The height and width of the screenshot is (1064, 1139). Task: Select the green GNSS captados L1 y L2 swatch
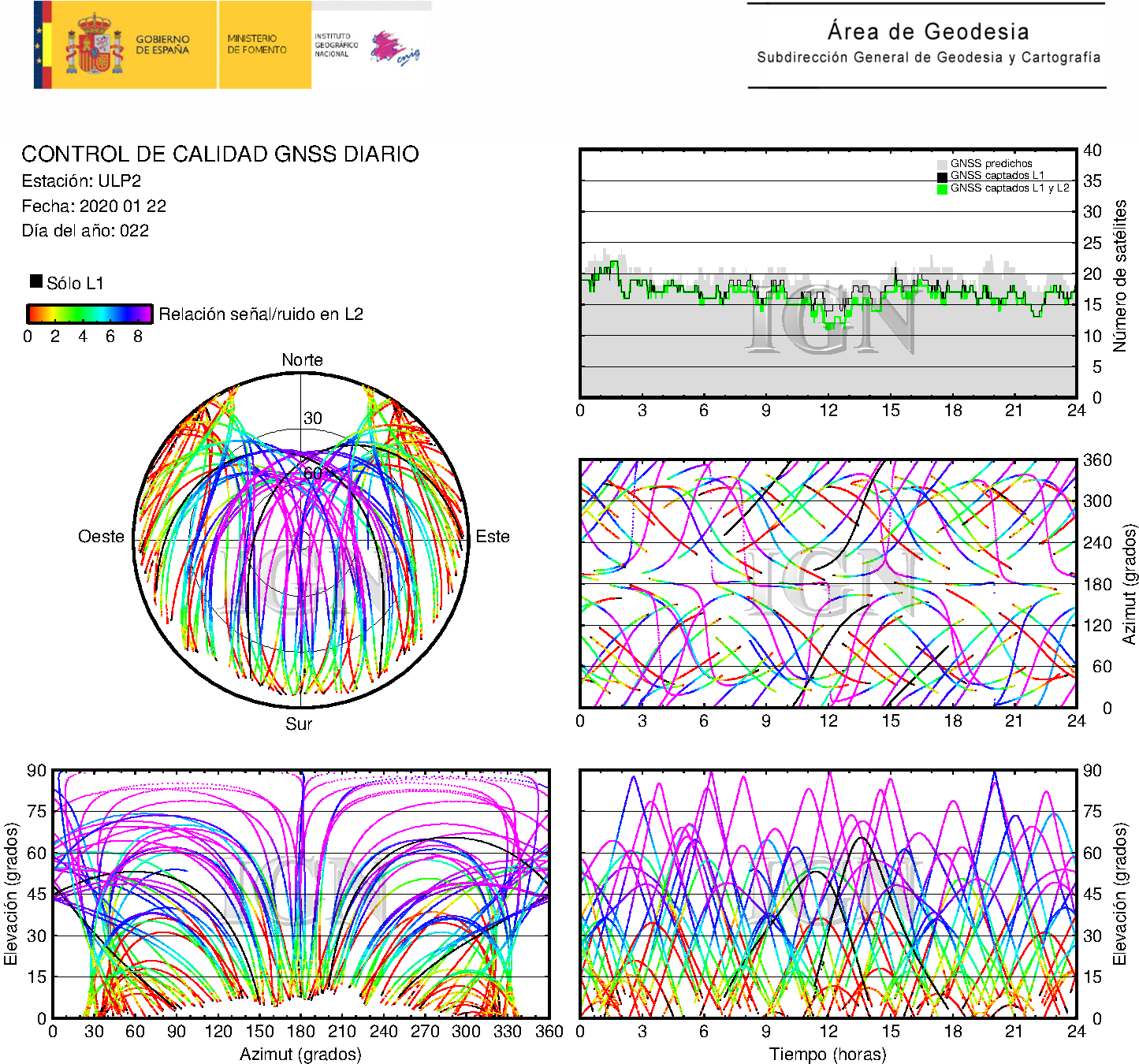click(942, 189)
